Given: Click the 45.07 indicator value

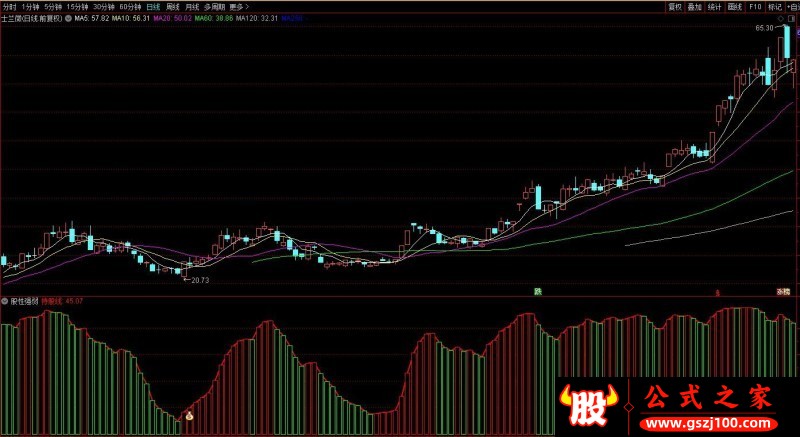Looking at the screenshot, I should [x=74, y=301].
